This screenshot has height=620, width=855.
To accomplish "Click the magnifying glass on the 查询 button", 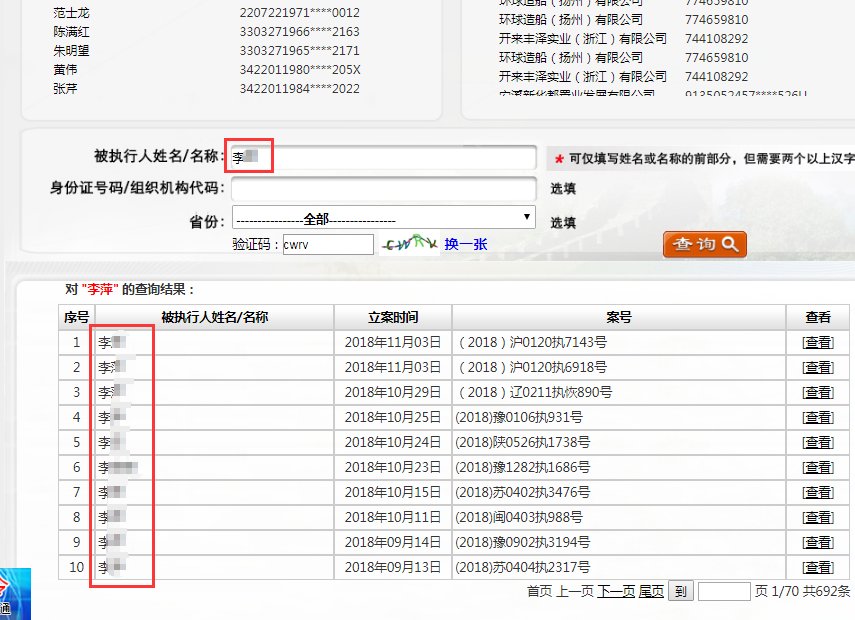I will tap(728, 243).
